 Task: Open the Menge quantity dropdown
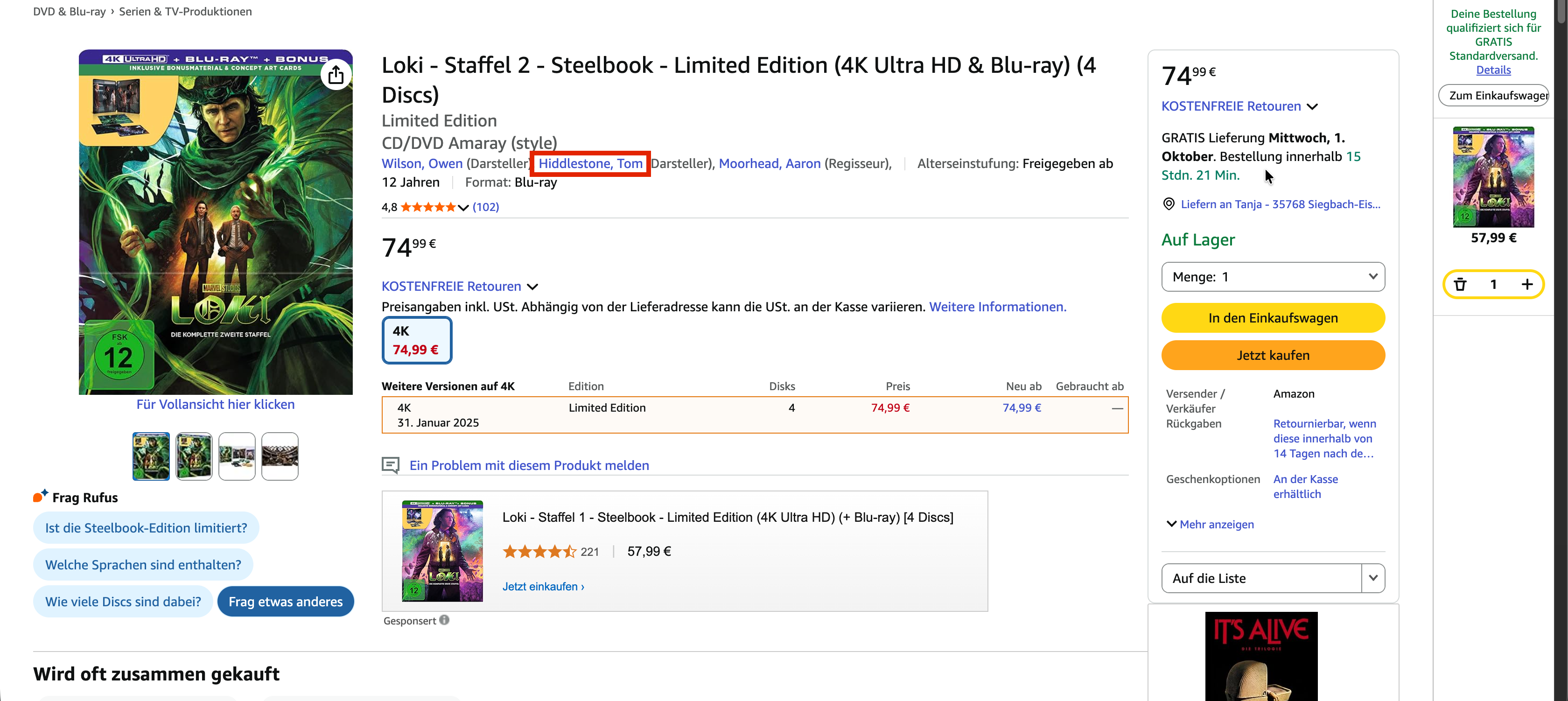(x=1272, y=277)
